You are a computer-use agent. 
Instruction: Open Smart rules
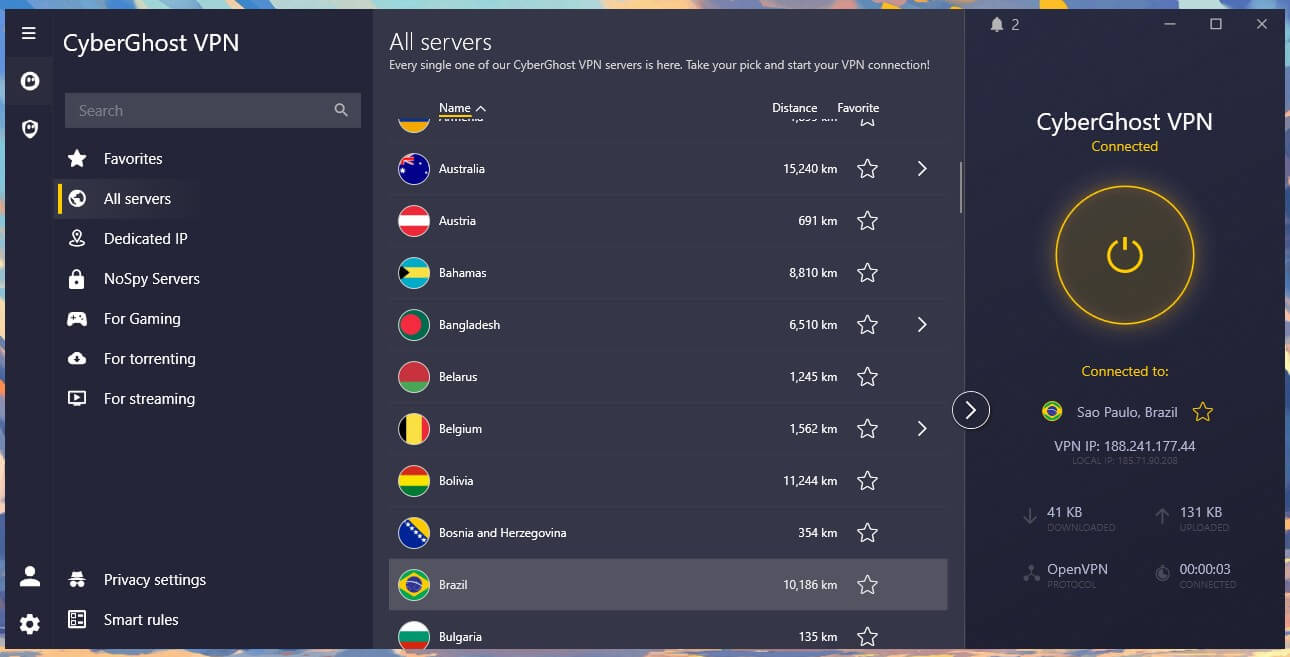click(x=141, y=620)
